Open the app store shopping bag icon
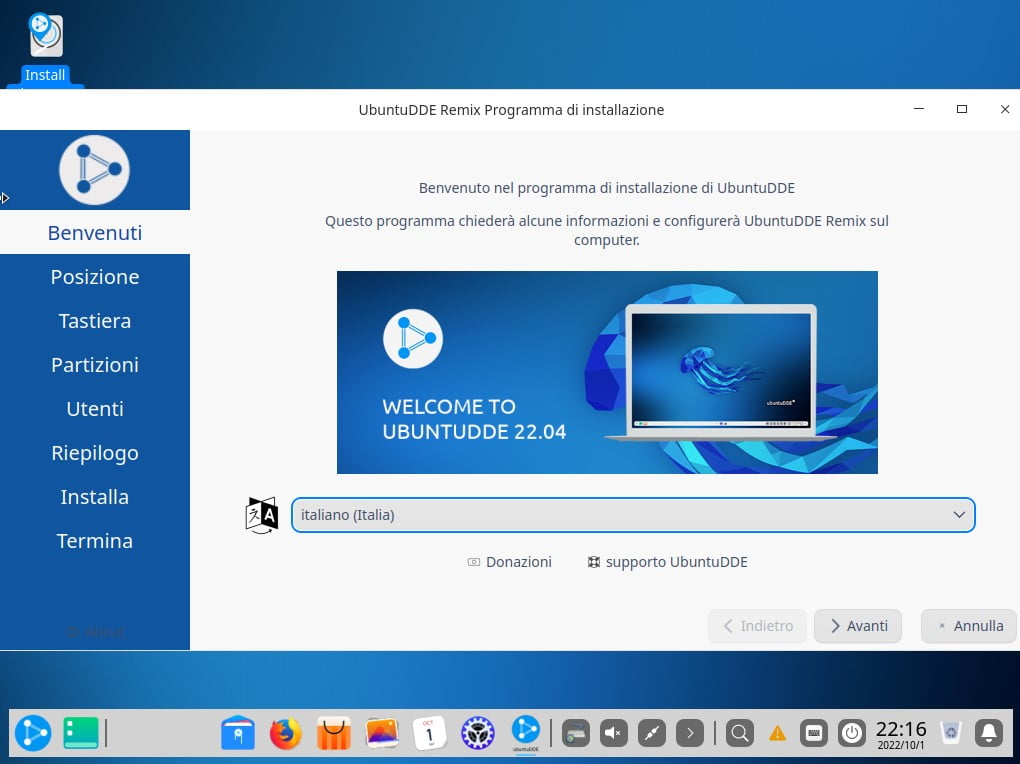 [334, 733]
